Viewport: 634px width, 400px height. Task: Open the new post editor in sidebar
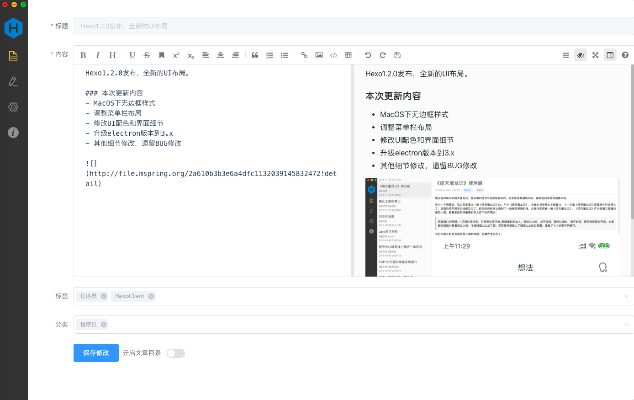point(13,81)
